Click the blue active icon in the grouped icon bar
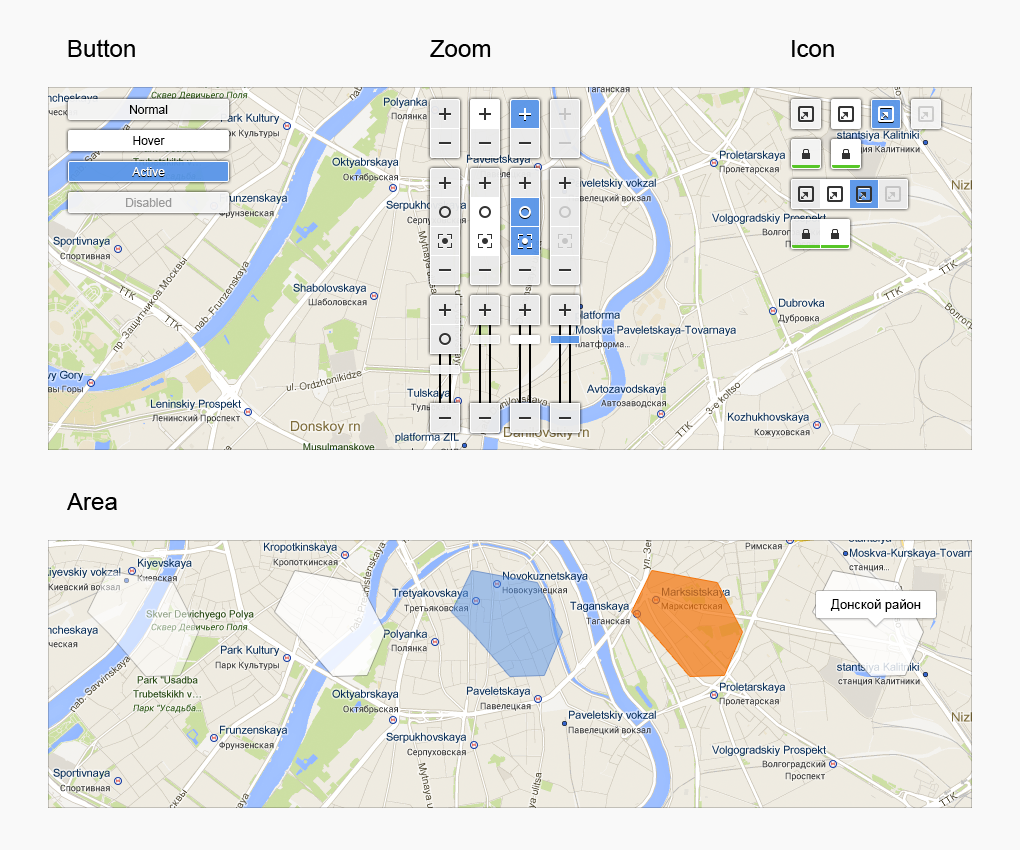Screen dimensions: 1020x850 coord(863,194)
